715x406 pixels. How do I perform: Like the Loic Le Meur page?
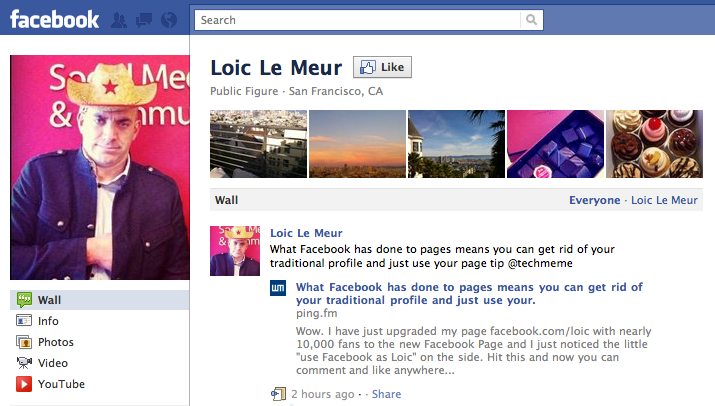click(x=382, y=67)
